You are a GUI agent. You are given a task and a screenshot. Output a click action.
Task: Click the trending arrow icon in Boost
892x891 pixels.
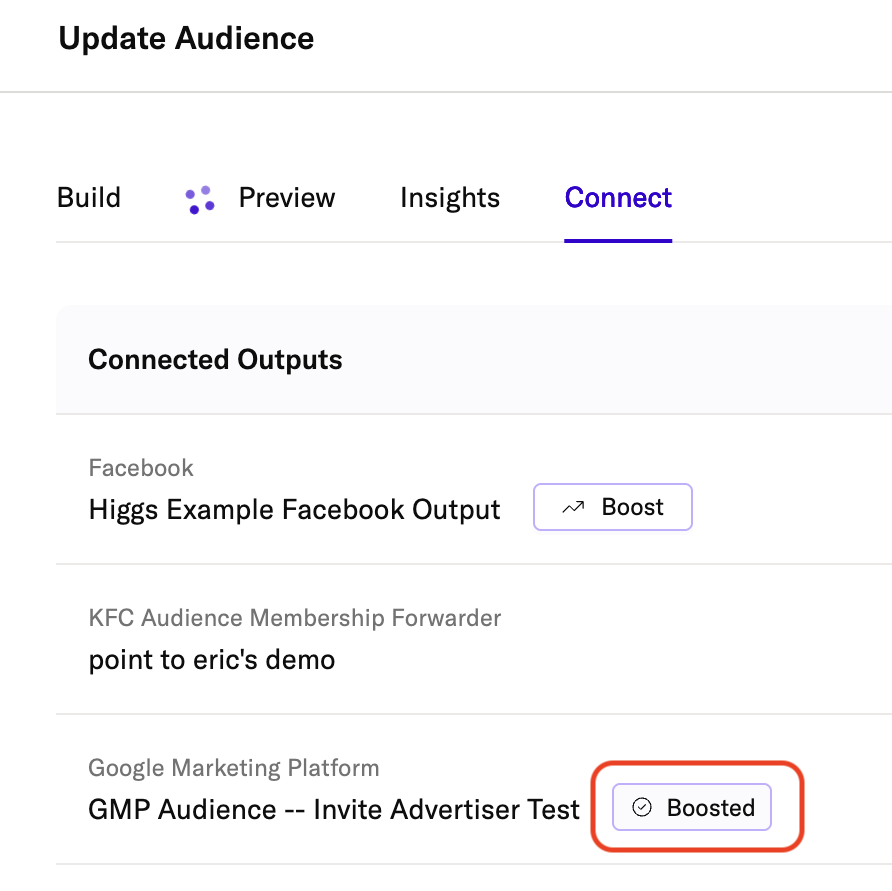(573, 508)
